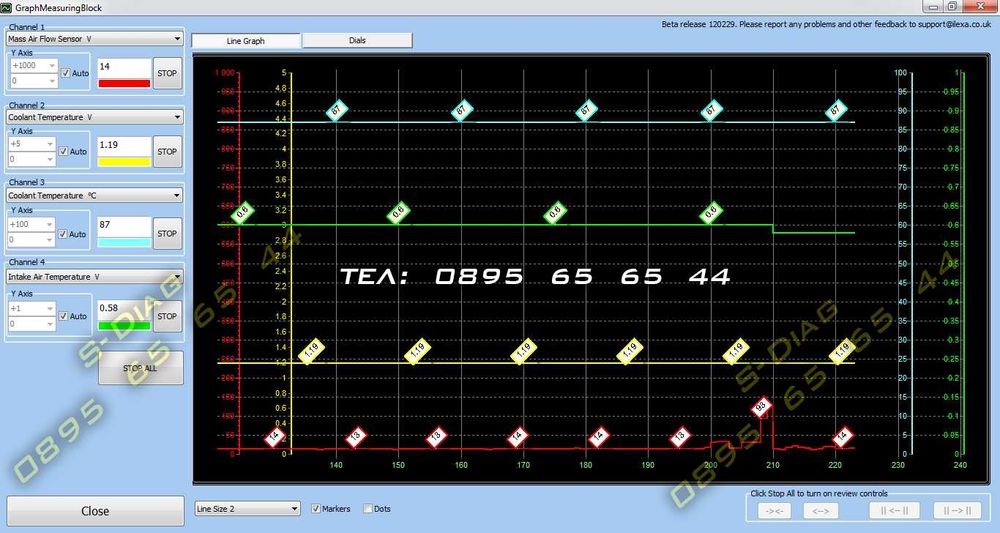Click the Channel 4 value field showing 0.58
1000x533 pixels.
pos(124,309)
